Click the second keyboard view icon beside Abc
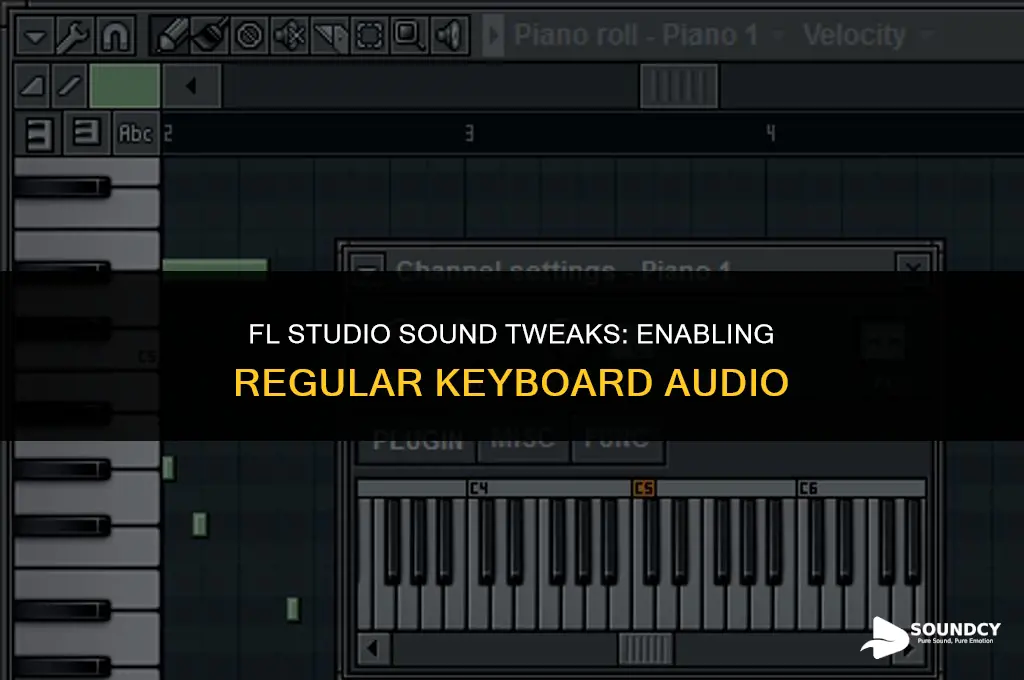This screenshot has height=680, width=1024. [x=87, y=133]
